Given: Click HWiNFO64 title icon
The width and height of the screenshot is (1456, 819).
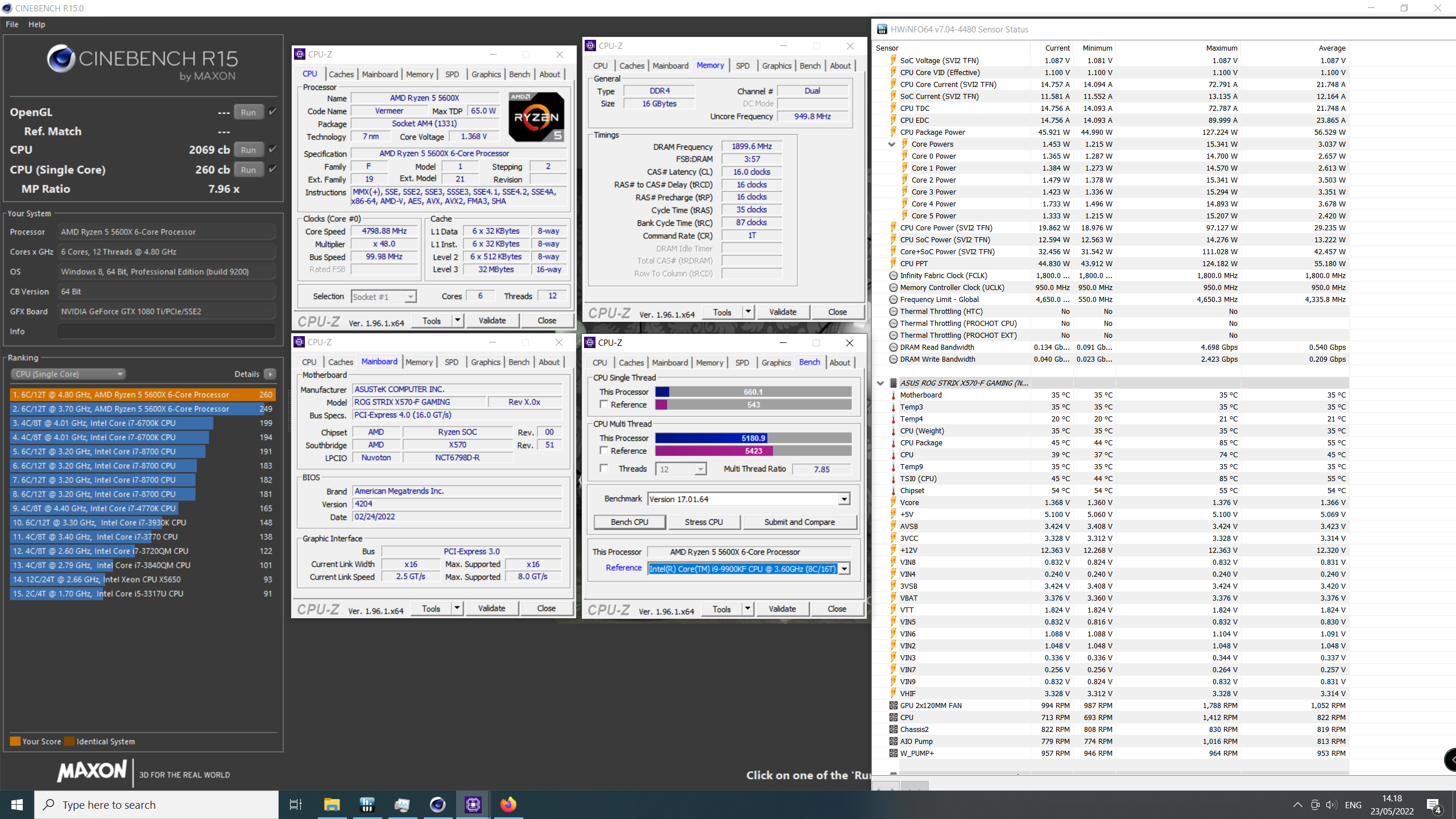Looking at the screenshot, I should [882, 30].
